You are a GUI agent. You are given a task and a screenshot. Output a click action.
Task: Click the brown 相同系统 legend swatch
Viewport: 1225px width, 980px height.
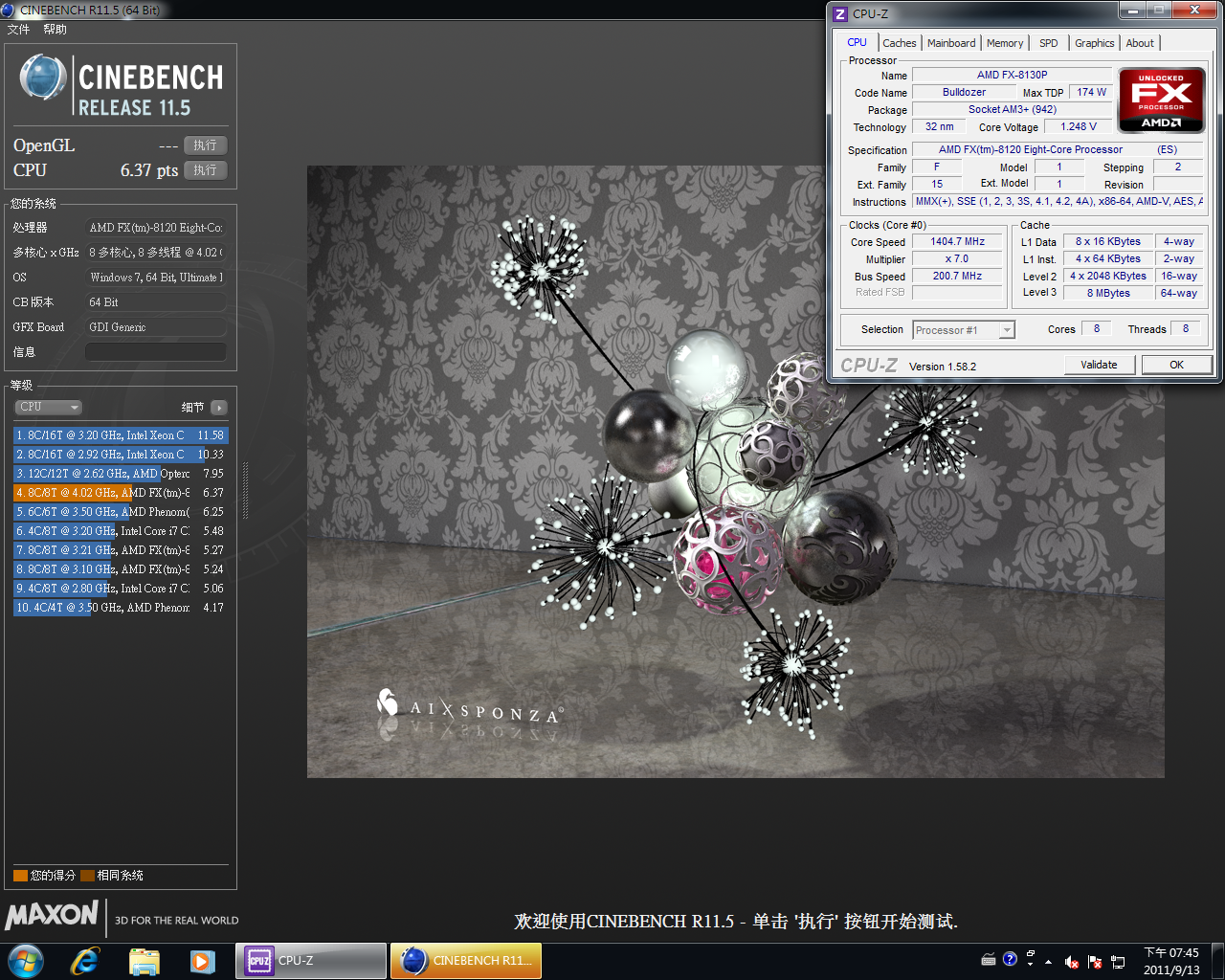(87, 876)
